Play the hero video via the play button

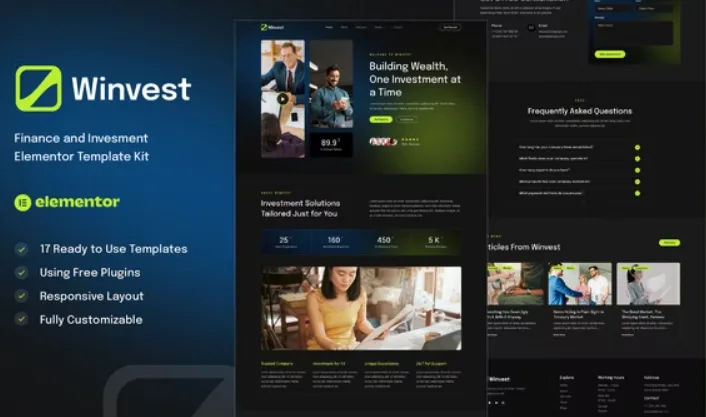(283, 99)
